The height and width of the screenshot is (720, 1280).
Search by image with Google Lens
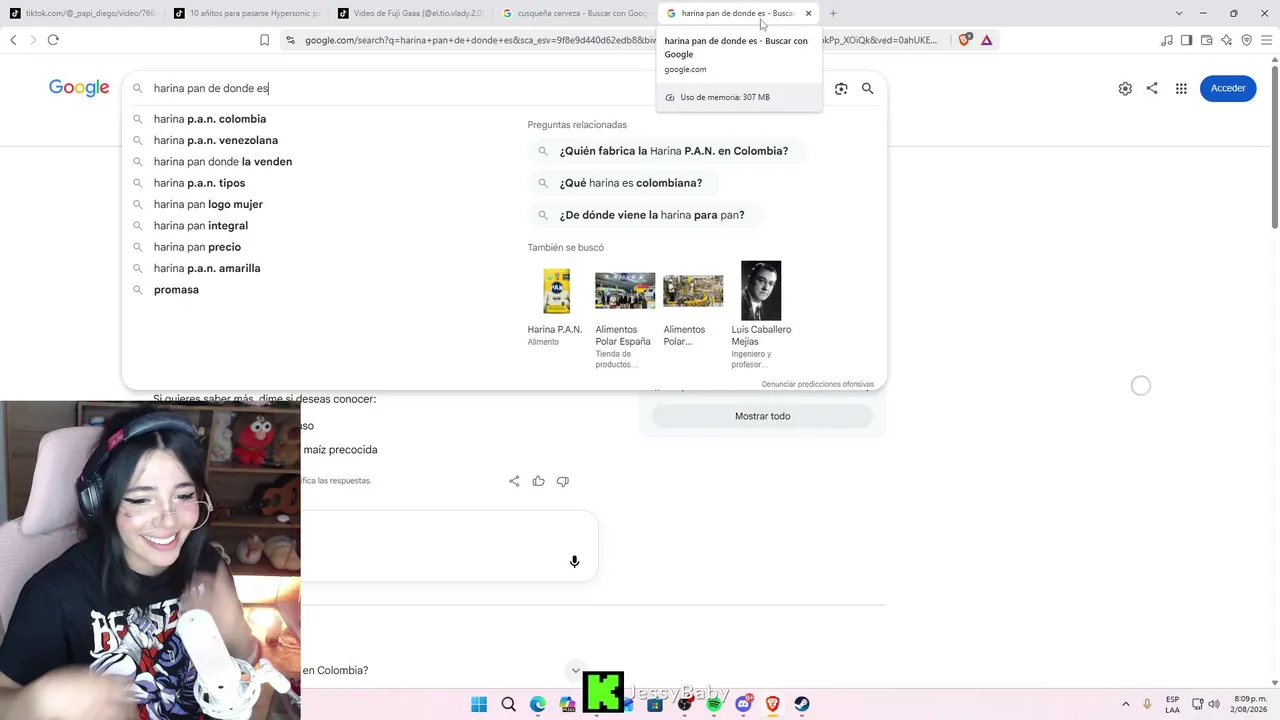(x=841, y=88)
